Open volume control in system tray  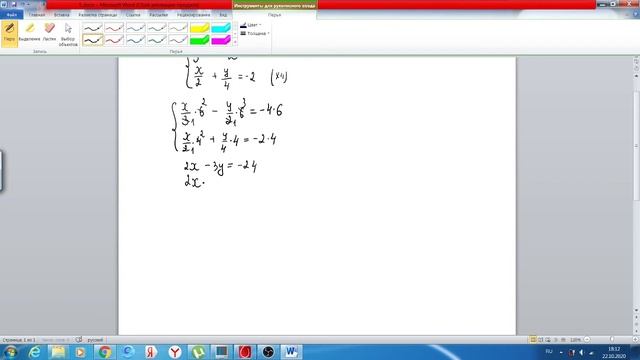point(581,352)
